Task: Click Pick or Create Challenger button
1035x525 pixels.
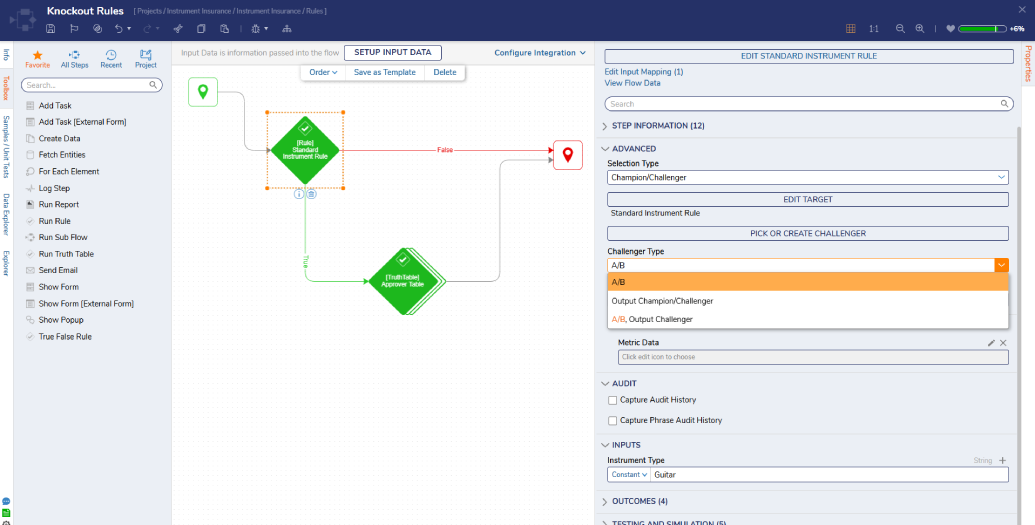Action: pos(808,233)
